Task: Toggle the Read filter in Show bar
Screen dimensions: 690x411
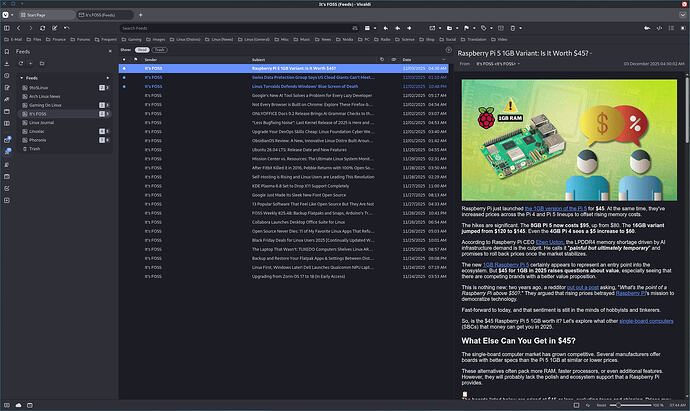Action: coord(141,48)
